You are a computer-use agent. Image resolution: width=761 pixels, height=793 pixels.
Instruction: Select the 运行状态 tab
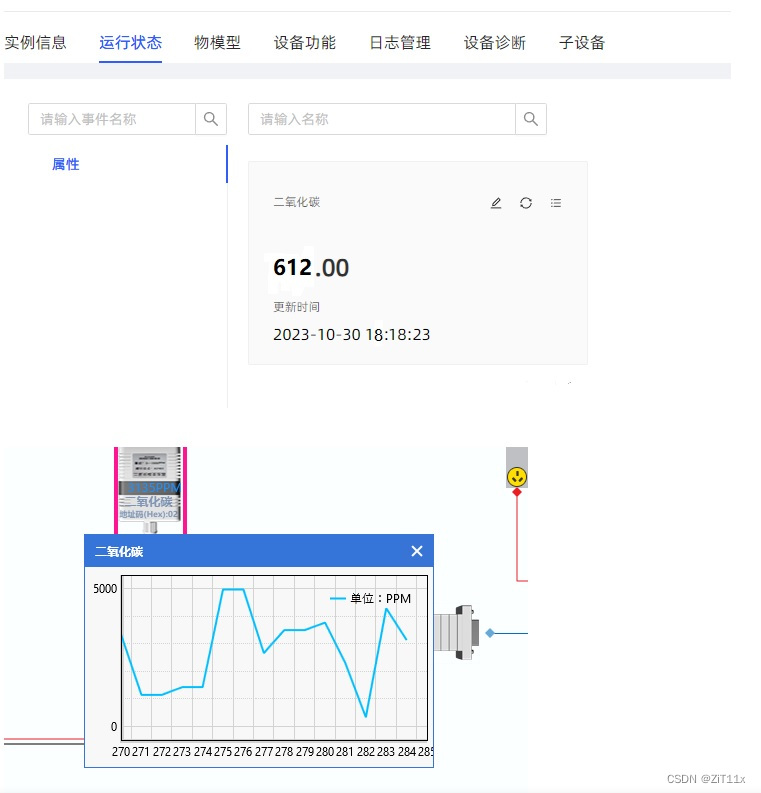coord(130,42)
